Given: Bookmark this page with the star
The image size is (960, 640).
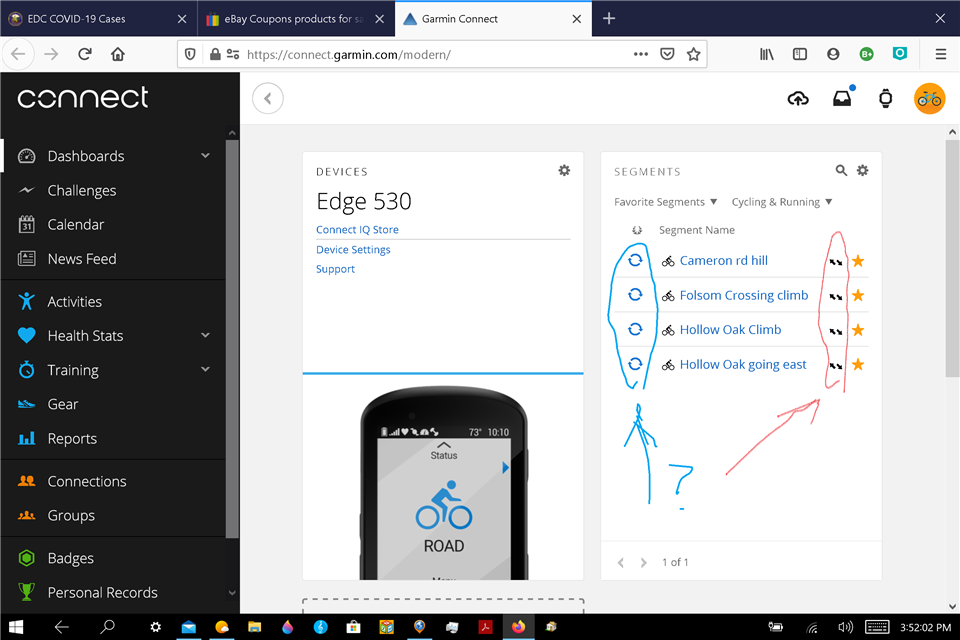Looking at the screenshot, I should tap(693, 55).
